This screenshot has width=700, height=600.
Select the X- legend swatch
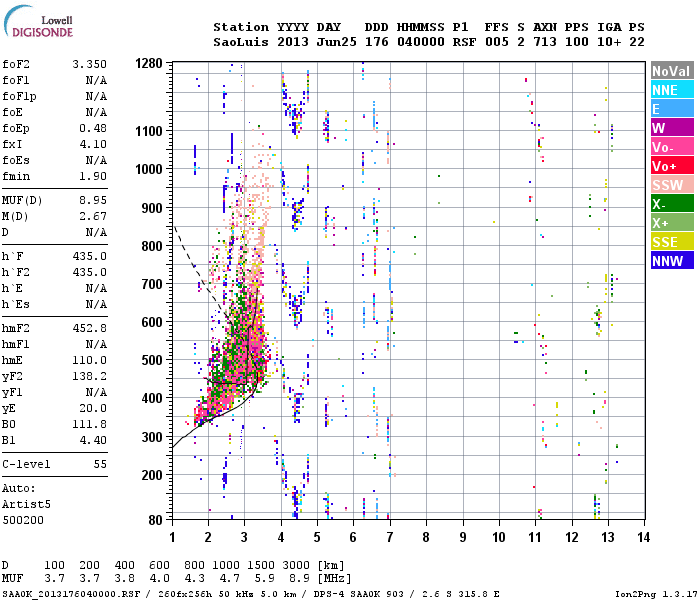[672, 204]
